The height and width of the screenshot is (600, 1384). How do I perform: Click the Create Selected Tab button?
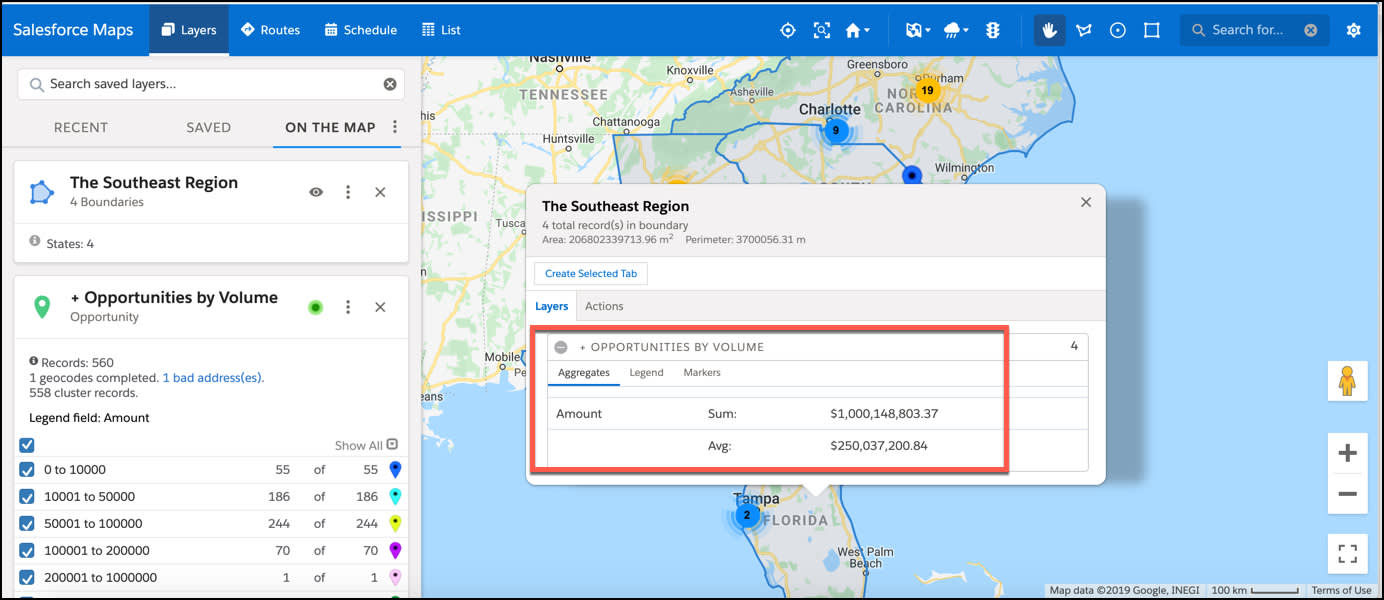[591, 274]
